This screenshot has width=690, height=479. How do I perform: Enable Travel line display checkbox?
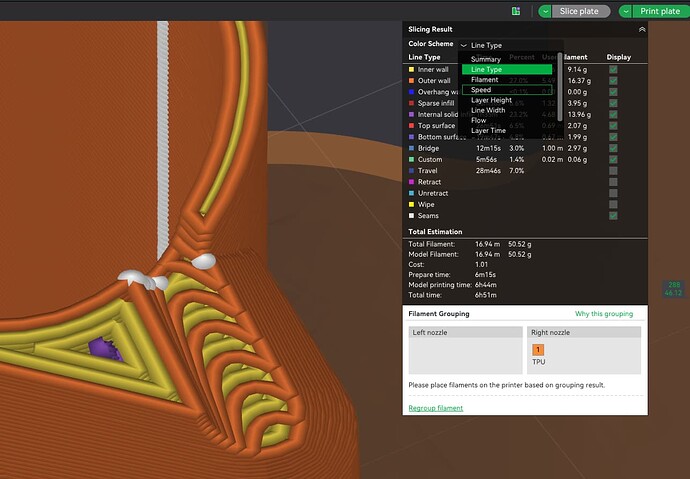[x=613, y=171]
